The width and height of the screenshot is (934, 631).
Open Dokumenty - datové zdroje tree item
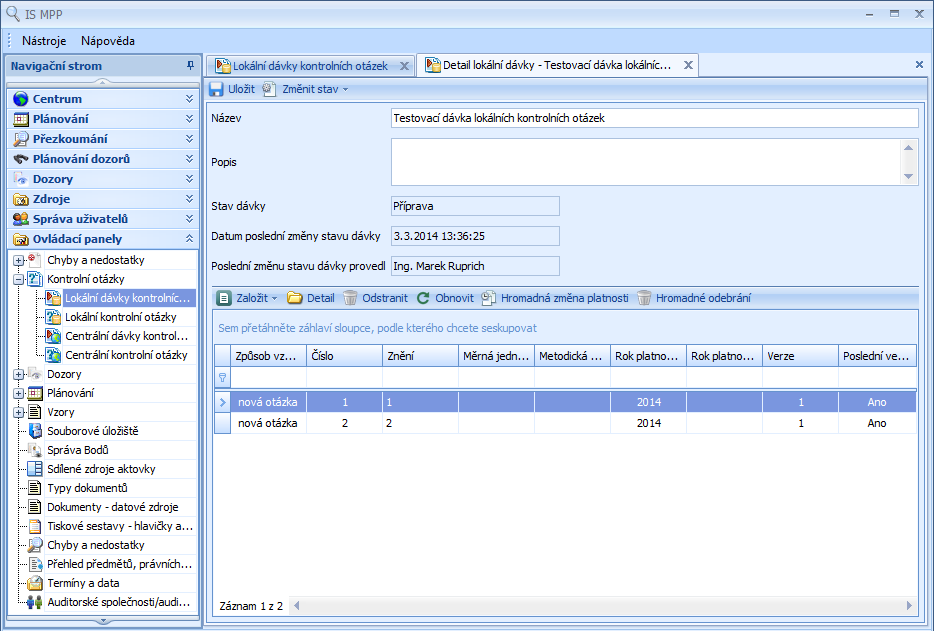pos(113,507)
